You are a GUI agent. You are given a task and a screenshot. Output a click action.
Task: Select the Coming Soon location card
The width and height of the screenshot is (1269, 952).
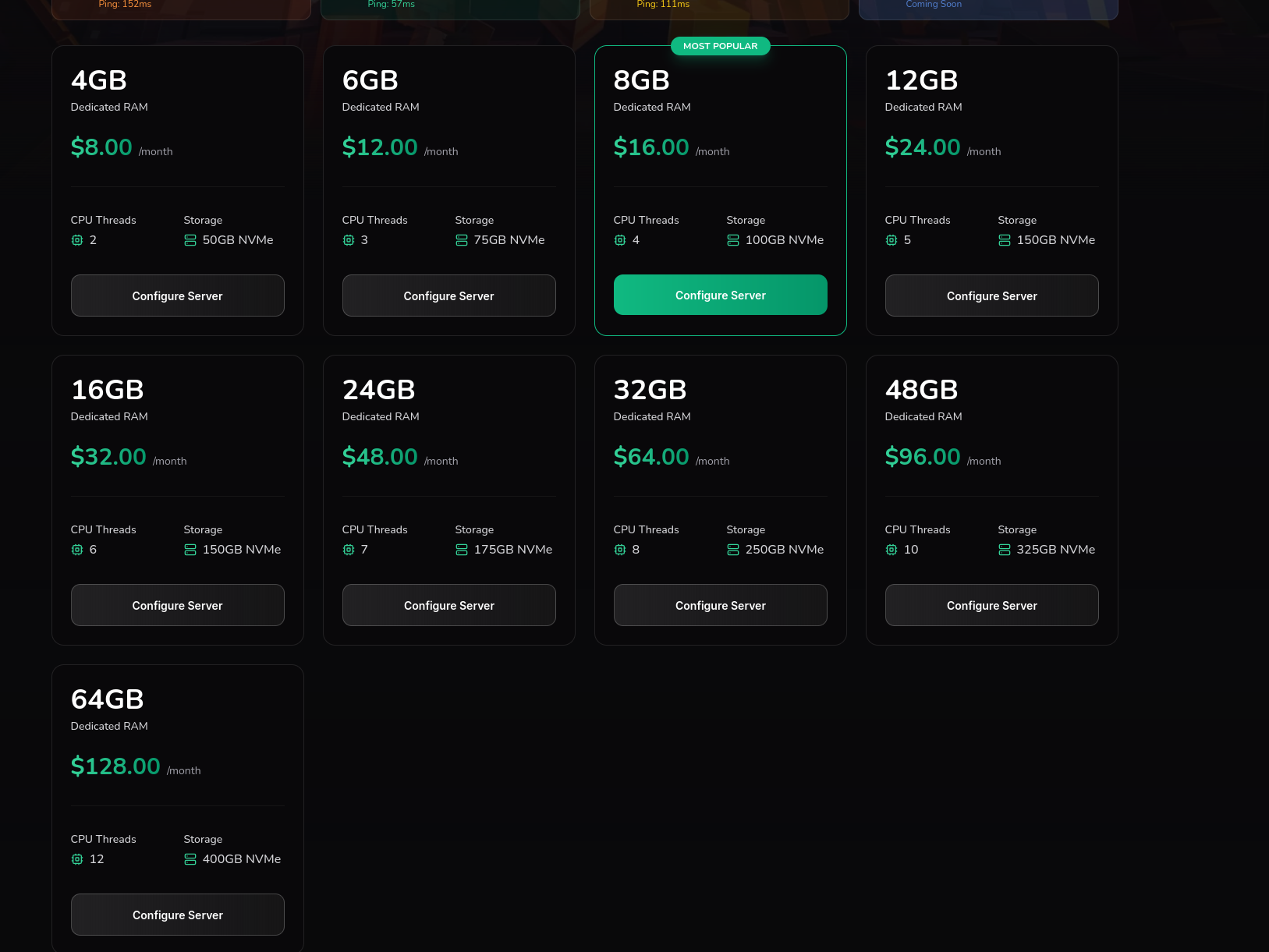pos(988,8)
